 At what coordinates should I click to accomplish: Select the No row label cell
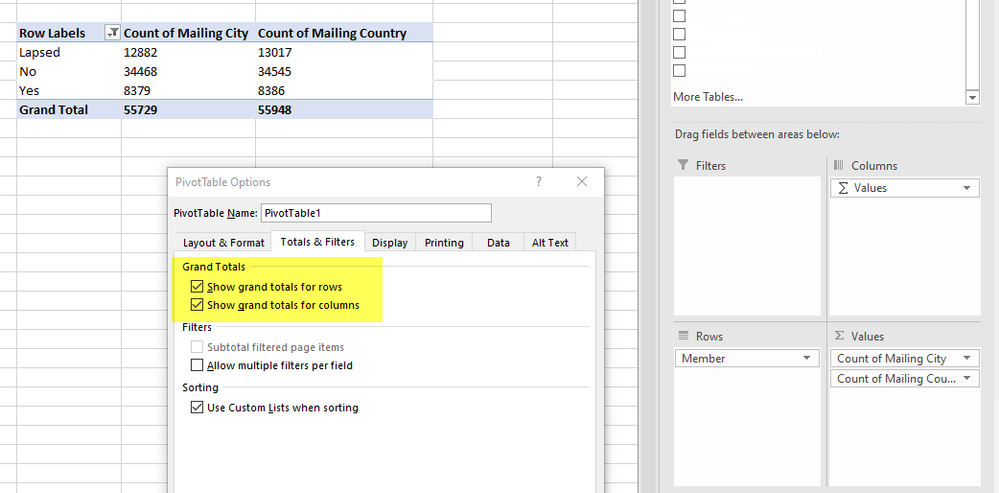click(x=69, y=71)
